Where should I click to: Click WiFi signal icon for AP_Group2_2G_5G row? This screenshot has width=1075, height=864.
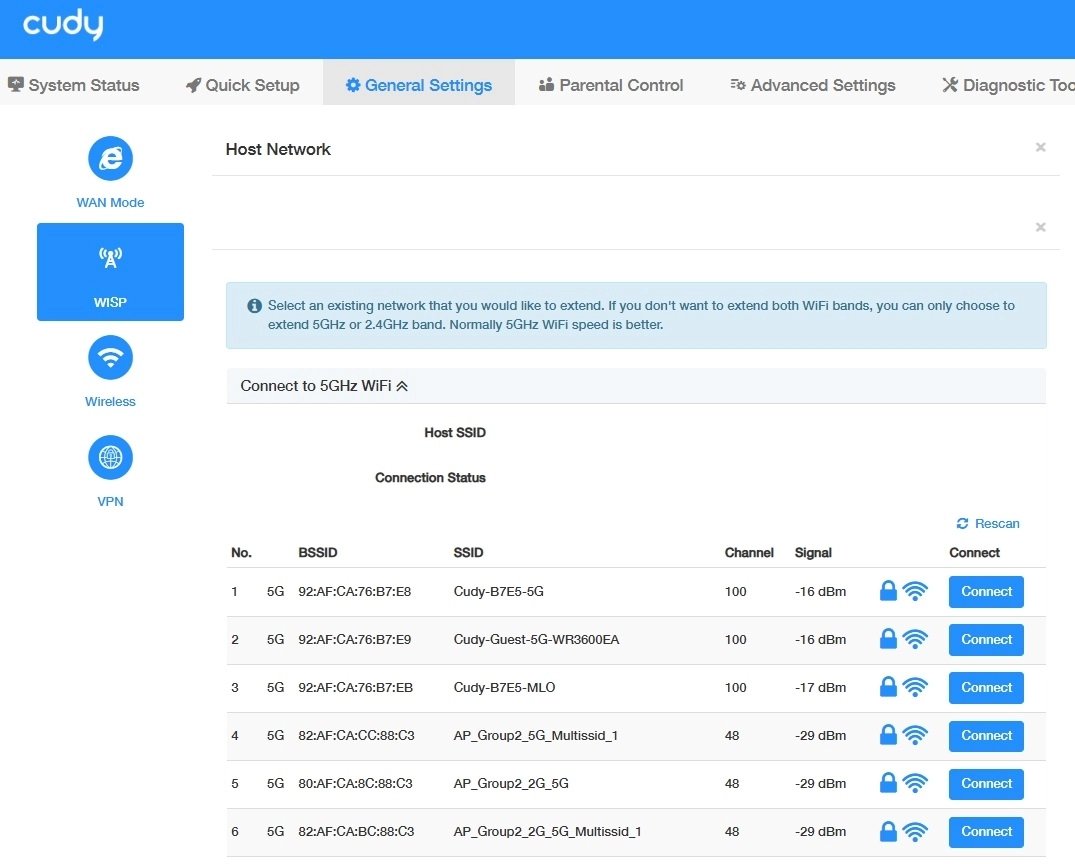pyautogui.click(x=915, y=783)
